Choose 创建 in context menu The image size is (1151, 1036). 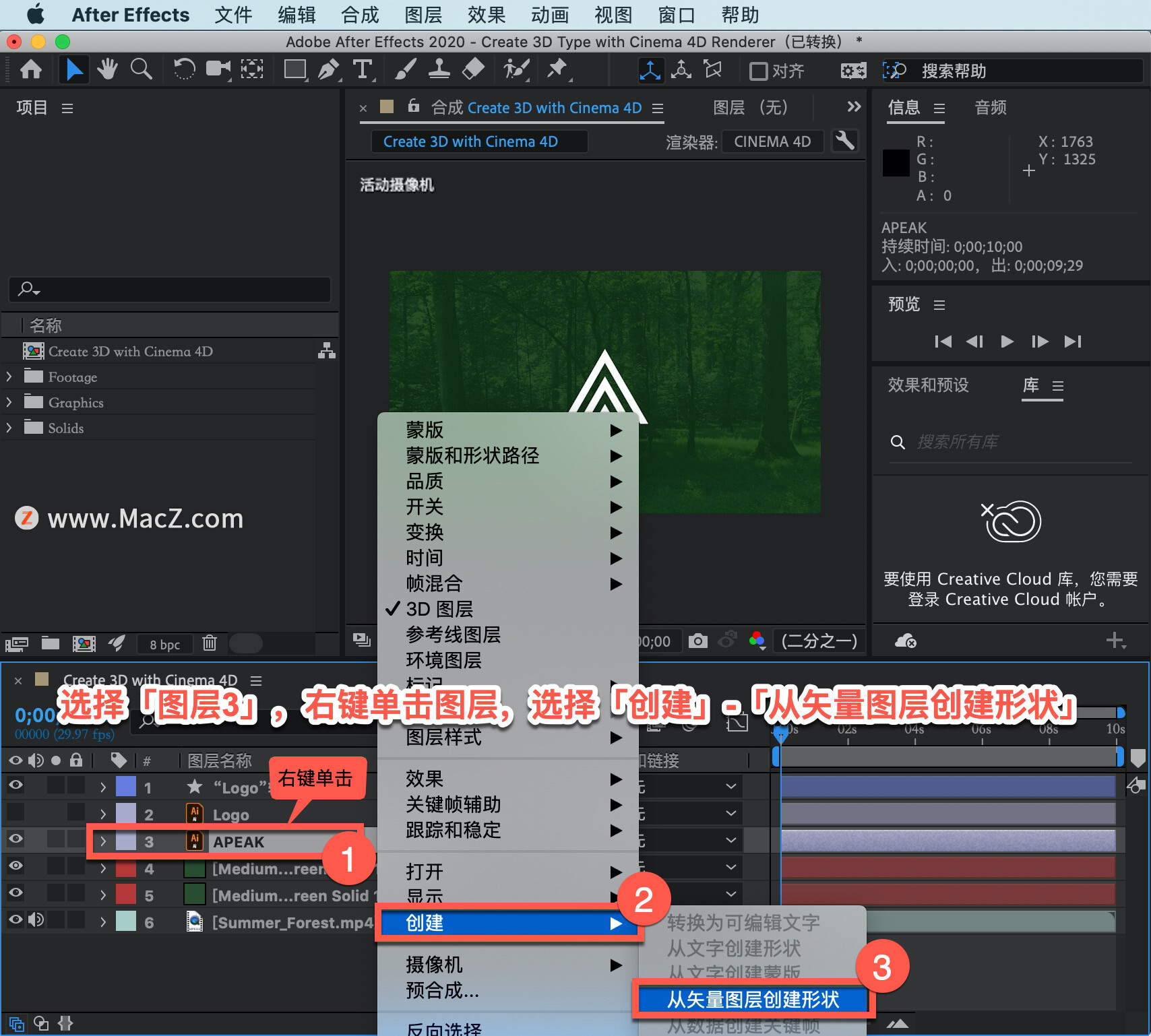(x=509, y=923)
